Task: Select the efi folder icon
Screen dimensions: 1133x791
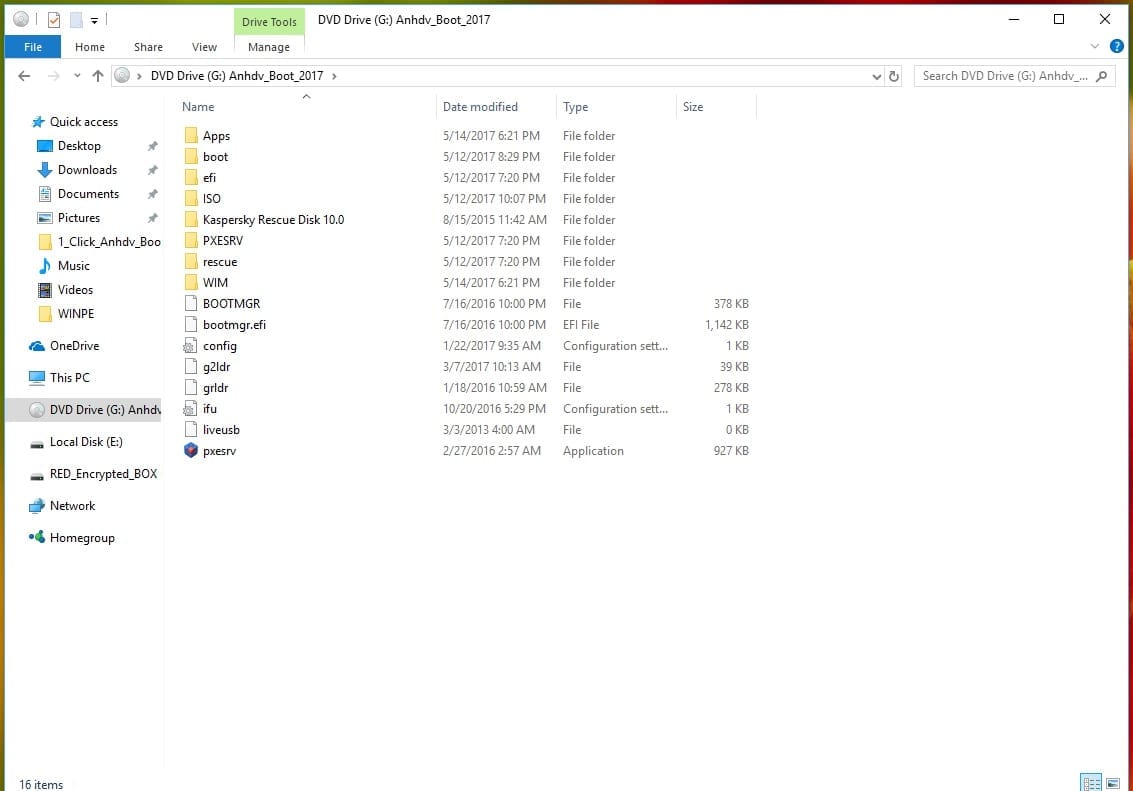Action: pyautogui.click(x=191, y=177)
